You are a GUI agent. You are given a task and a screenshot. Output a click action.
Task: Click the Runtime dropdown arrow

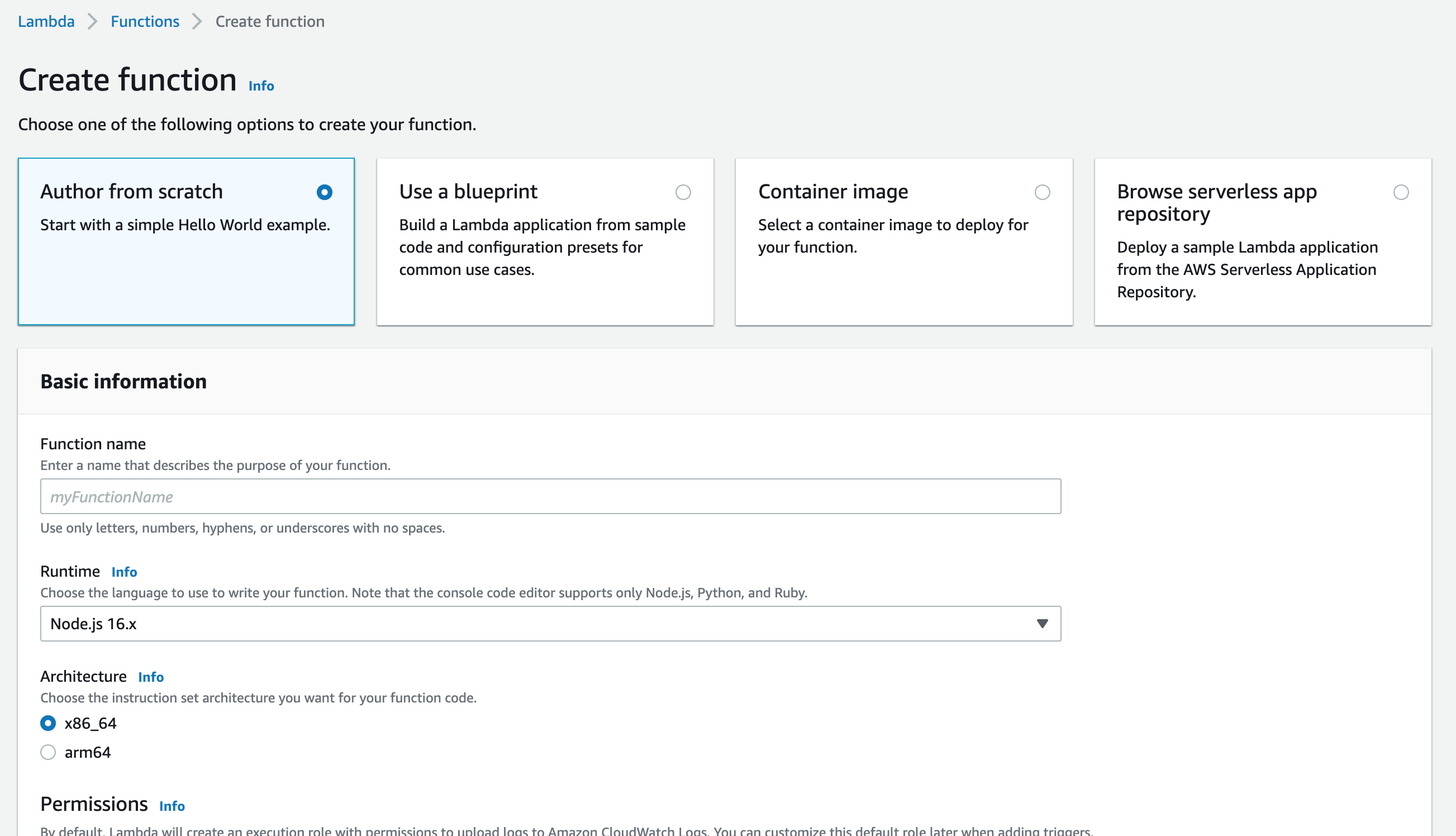coord(1042,624)
